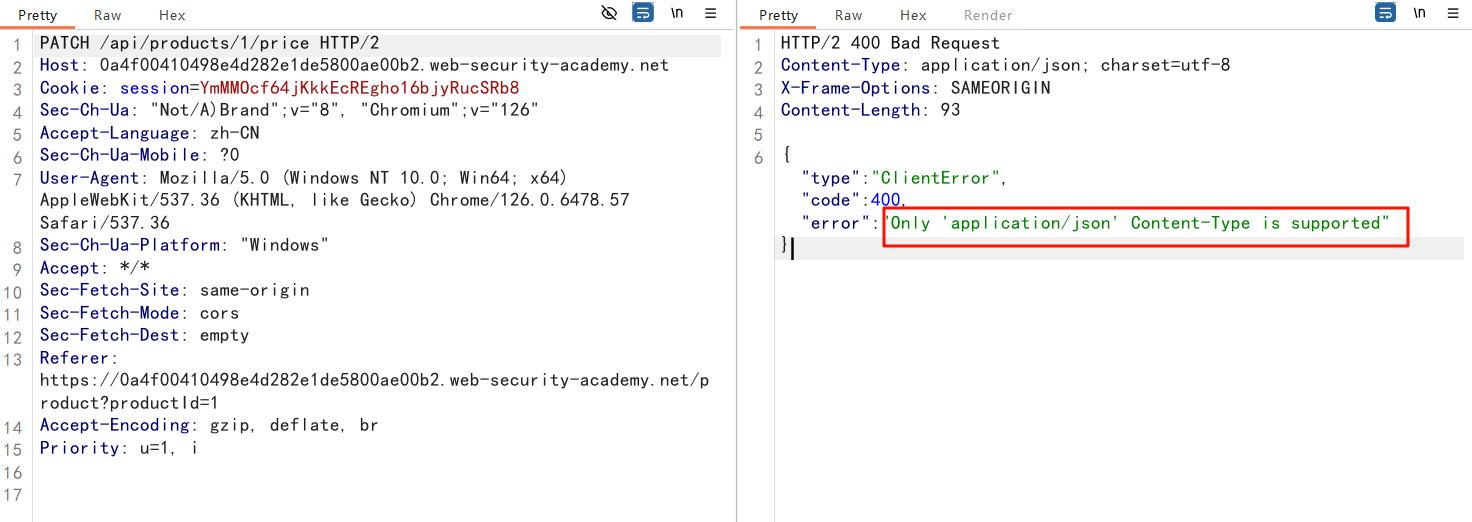Click the HTTP/2 400 Bad Request status line
1472x522 pixels.
tap(890, 43)
